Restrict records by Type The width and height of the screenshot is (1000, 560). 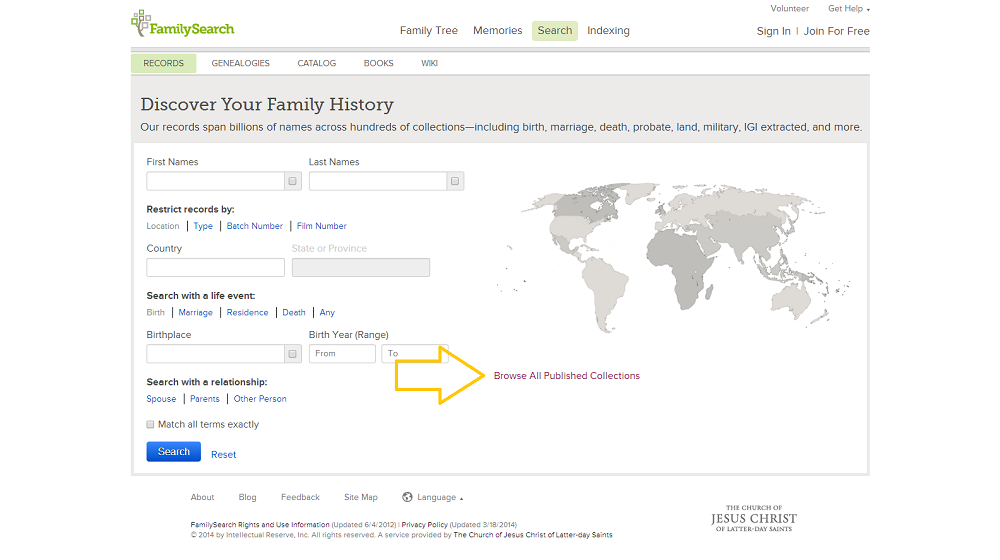[203, 226]
